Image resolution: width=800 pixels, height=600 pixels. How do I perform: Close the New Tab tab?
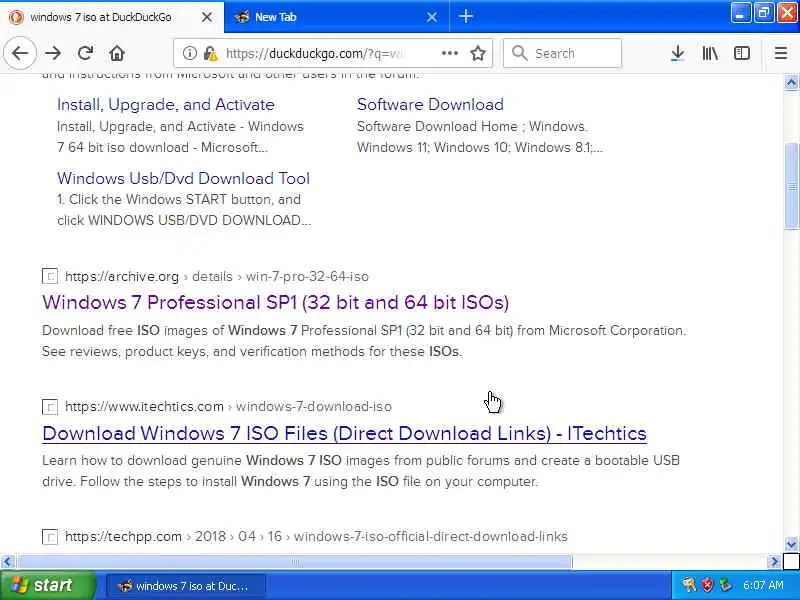pyautogui.click(x=432, y=17)
